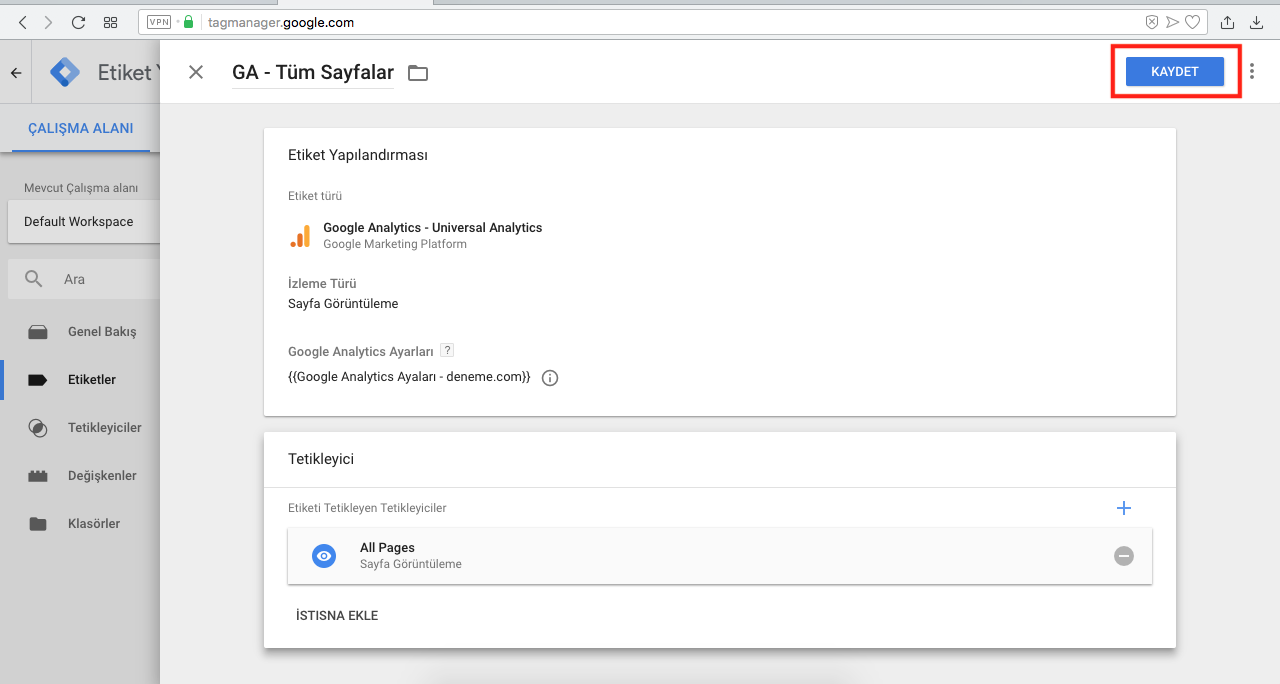Click the browser share icon
Screen dimensions: 1280x684
pos(1228,22)
